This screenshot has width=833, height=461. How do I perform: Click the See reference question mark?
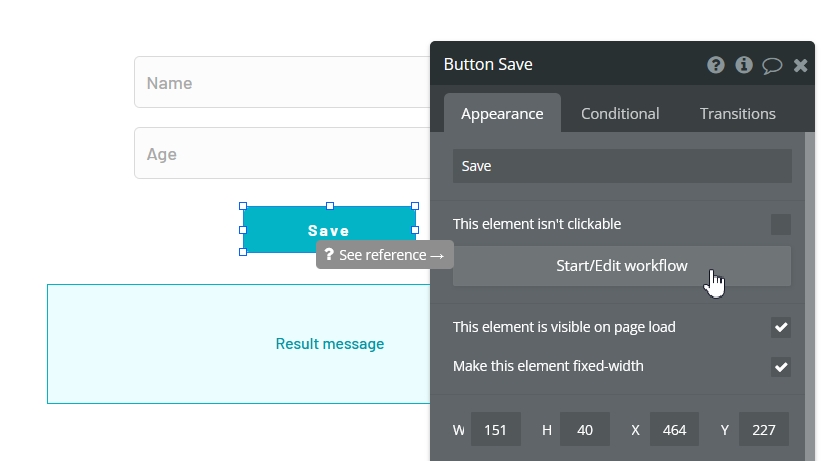(329, 255)
